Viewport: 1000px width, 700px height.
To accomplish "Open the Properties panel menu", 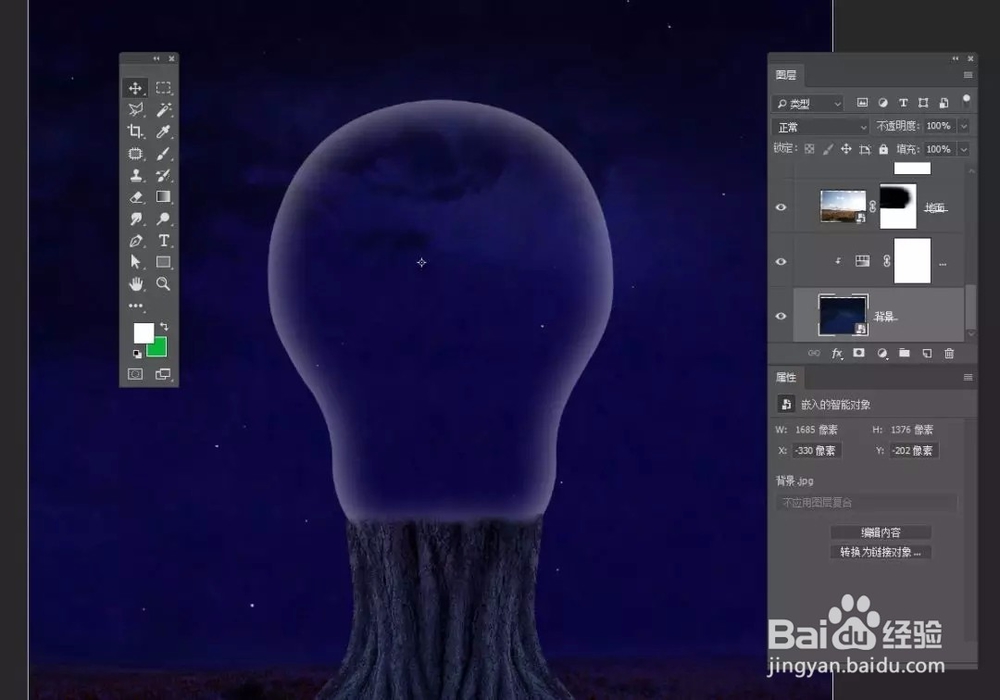I will pyautogui.click(x=967, y=377).
